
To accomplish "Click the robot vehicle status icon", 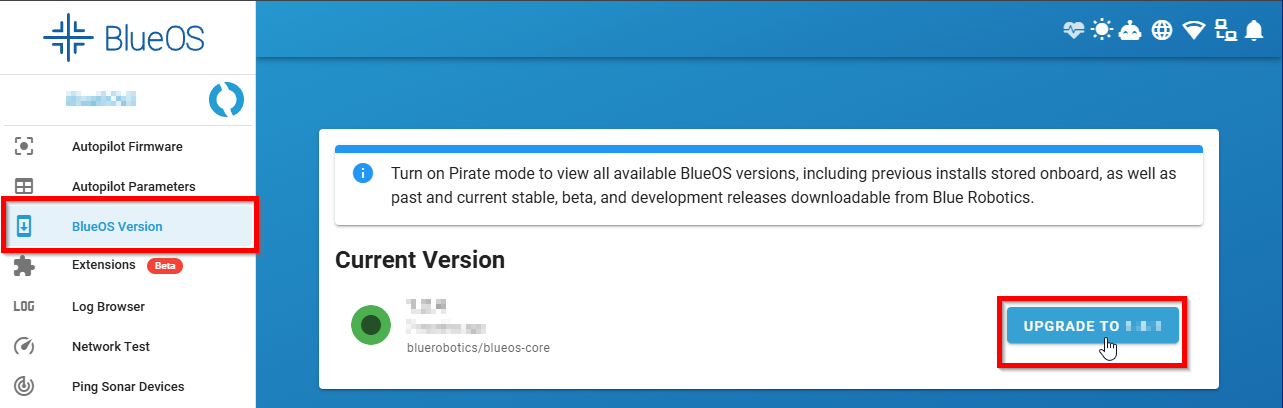I will click(1131, 31).
